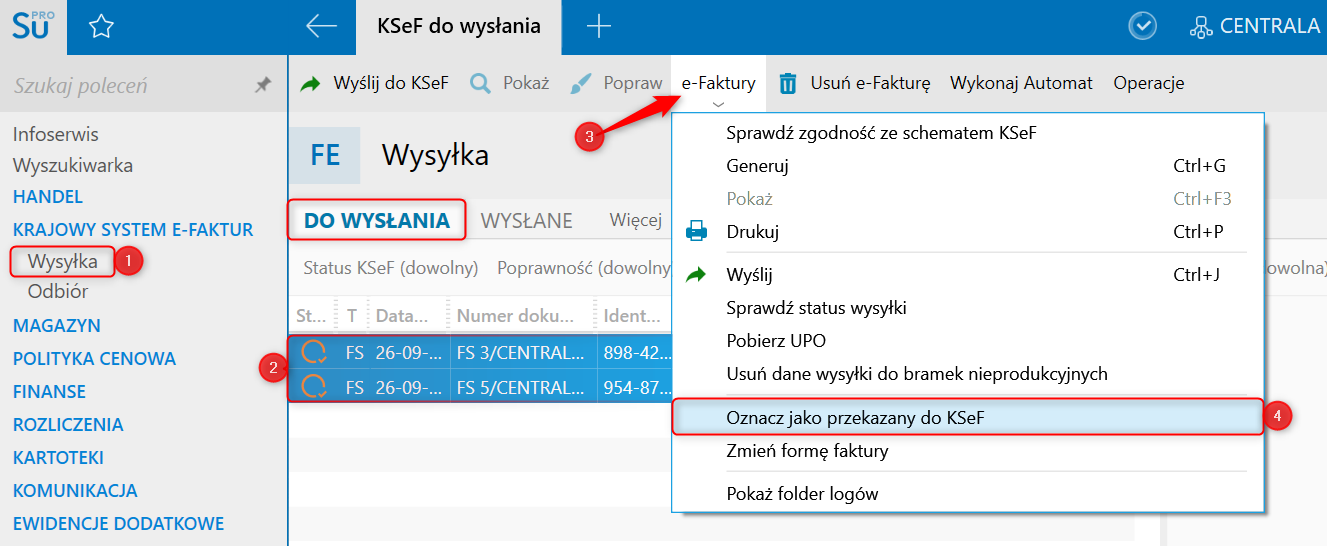Click the CENTRALA organization icon
1327x546 pixels.
tap(1201, 27)
